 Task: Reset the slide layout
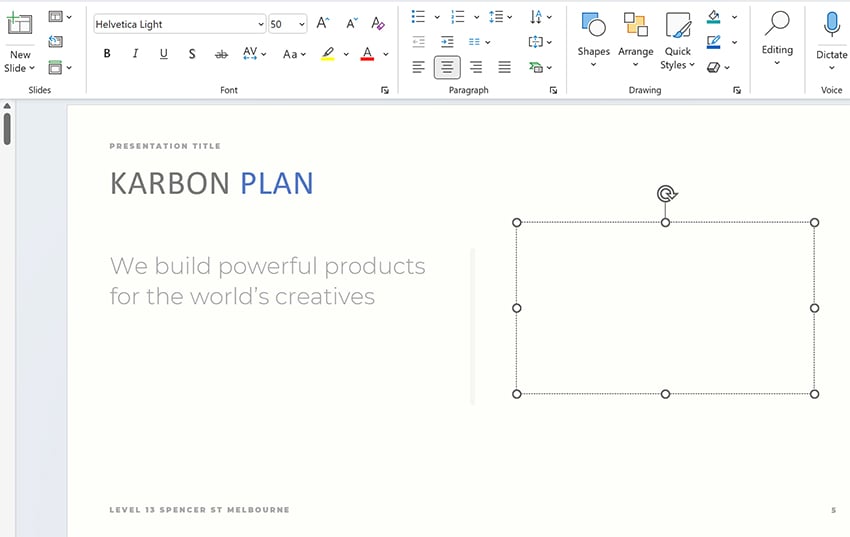(55, 42)
